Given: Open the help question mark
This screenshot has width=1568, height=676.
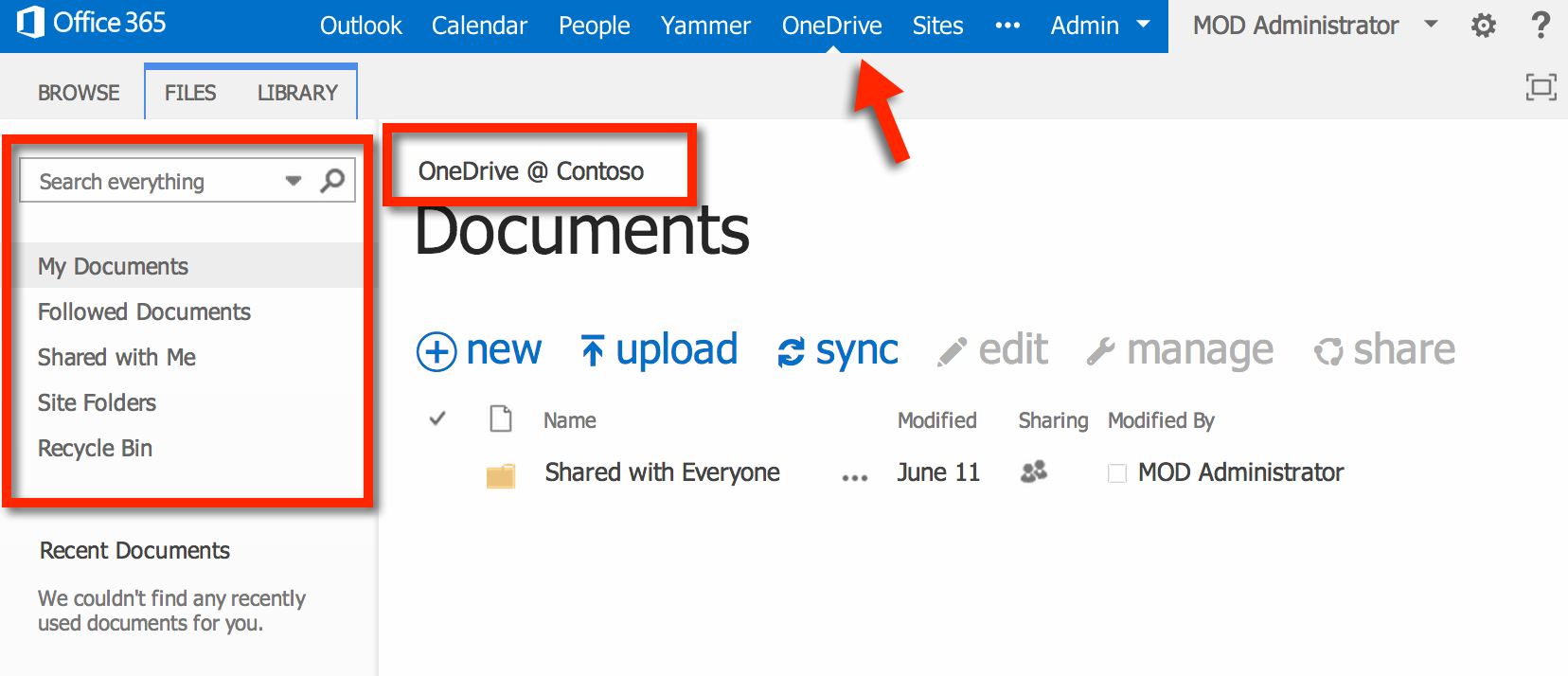Looking at the screenshot, I should (x=1541, y=25).
